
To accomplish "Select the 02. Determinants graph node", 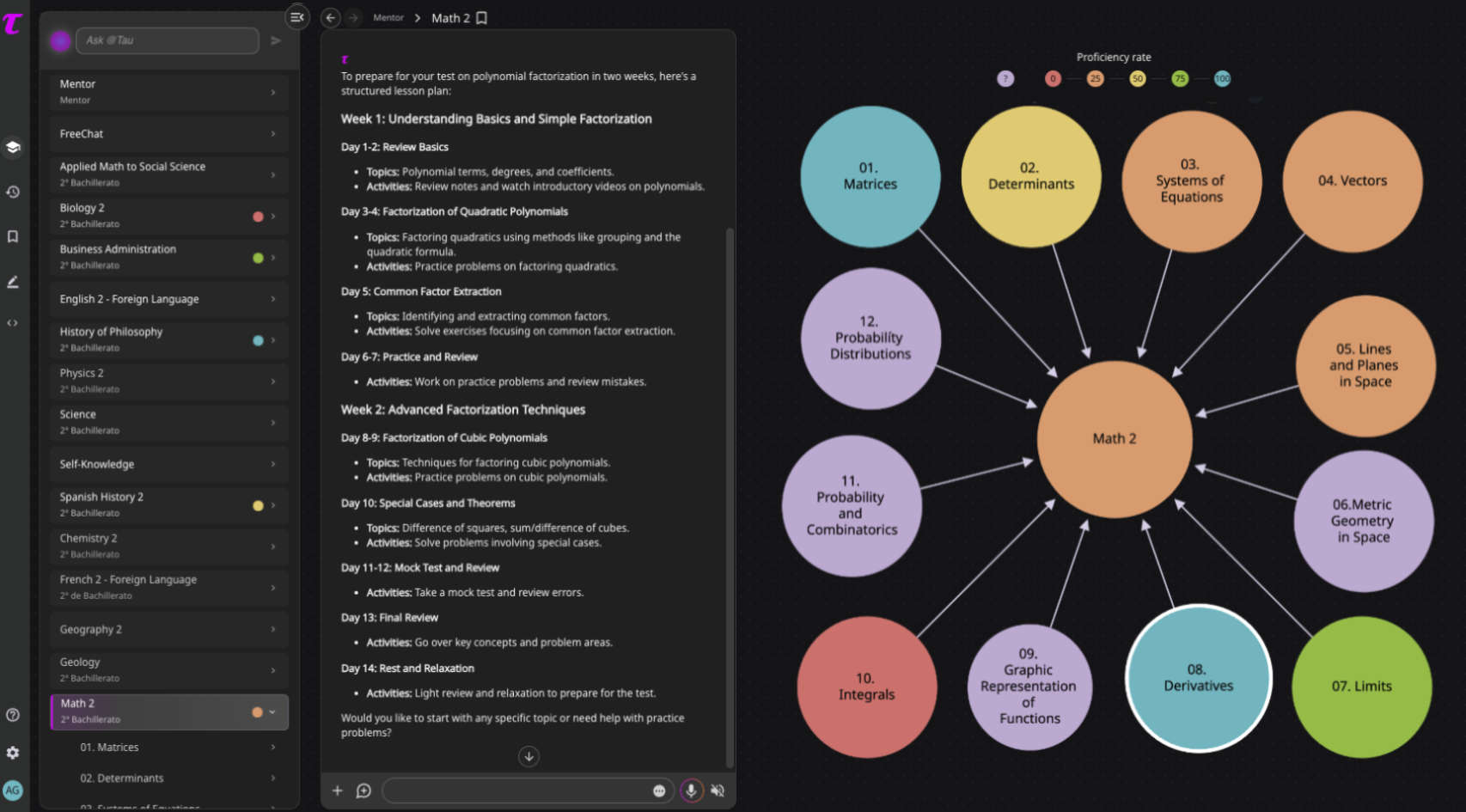I will pyautogui.click(x=1031, y=176).
